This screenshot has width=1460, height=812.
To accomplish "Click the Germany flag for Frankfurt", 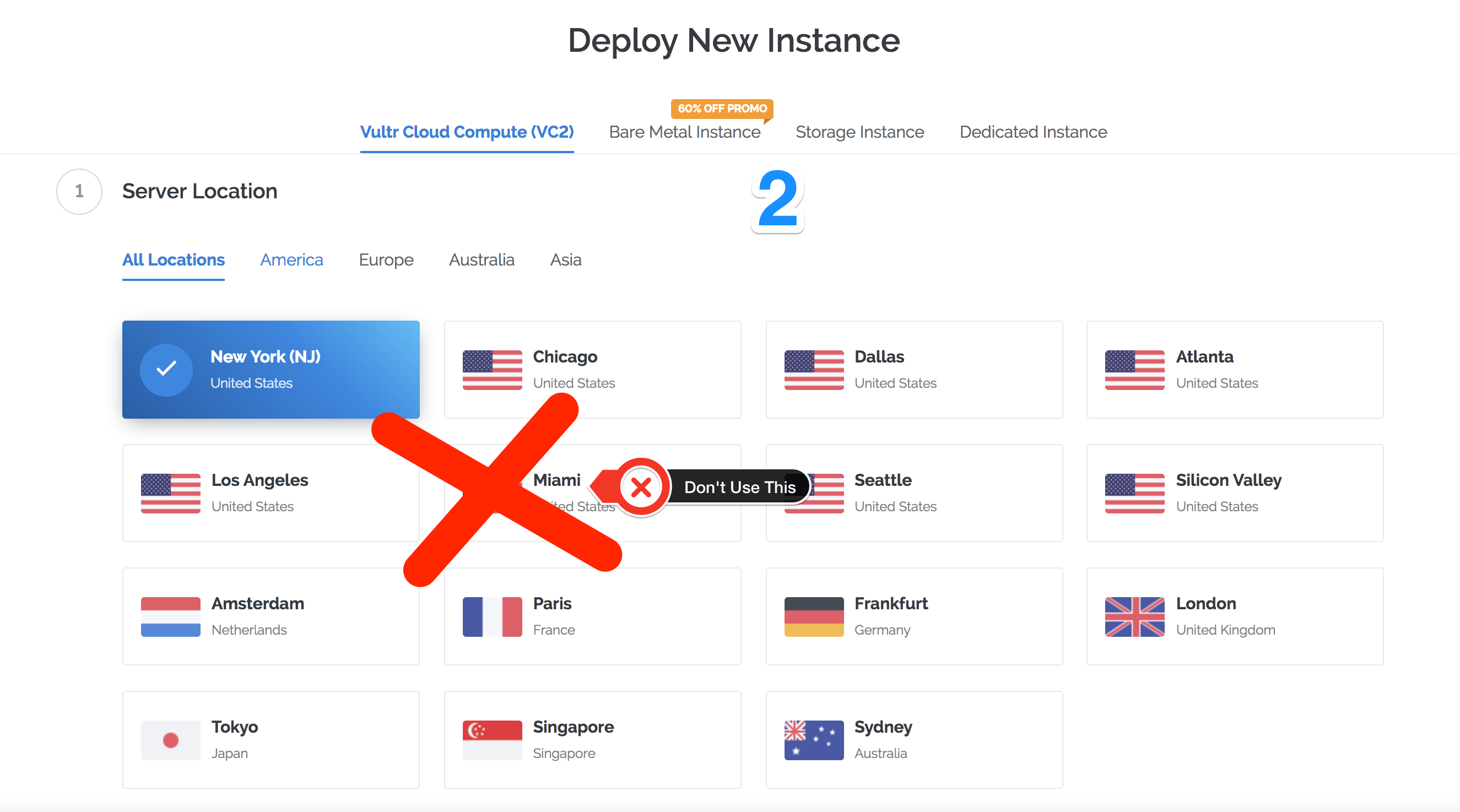I will (814, 616).
